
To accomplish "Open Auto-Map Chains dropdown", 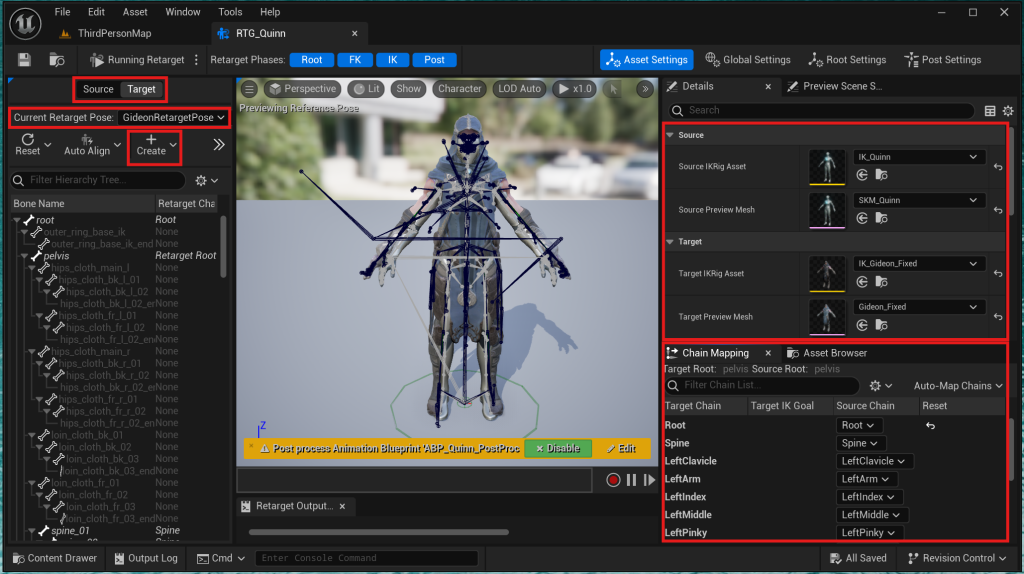I will (957, 386).
